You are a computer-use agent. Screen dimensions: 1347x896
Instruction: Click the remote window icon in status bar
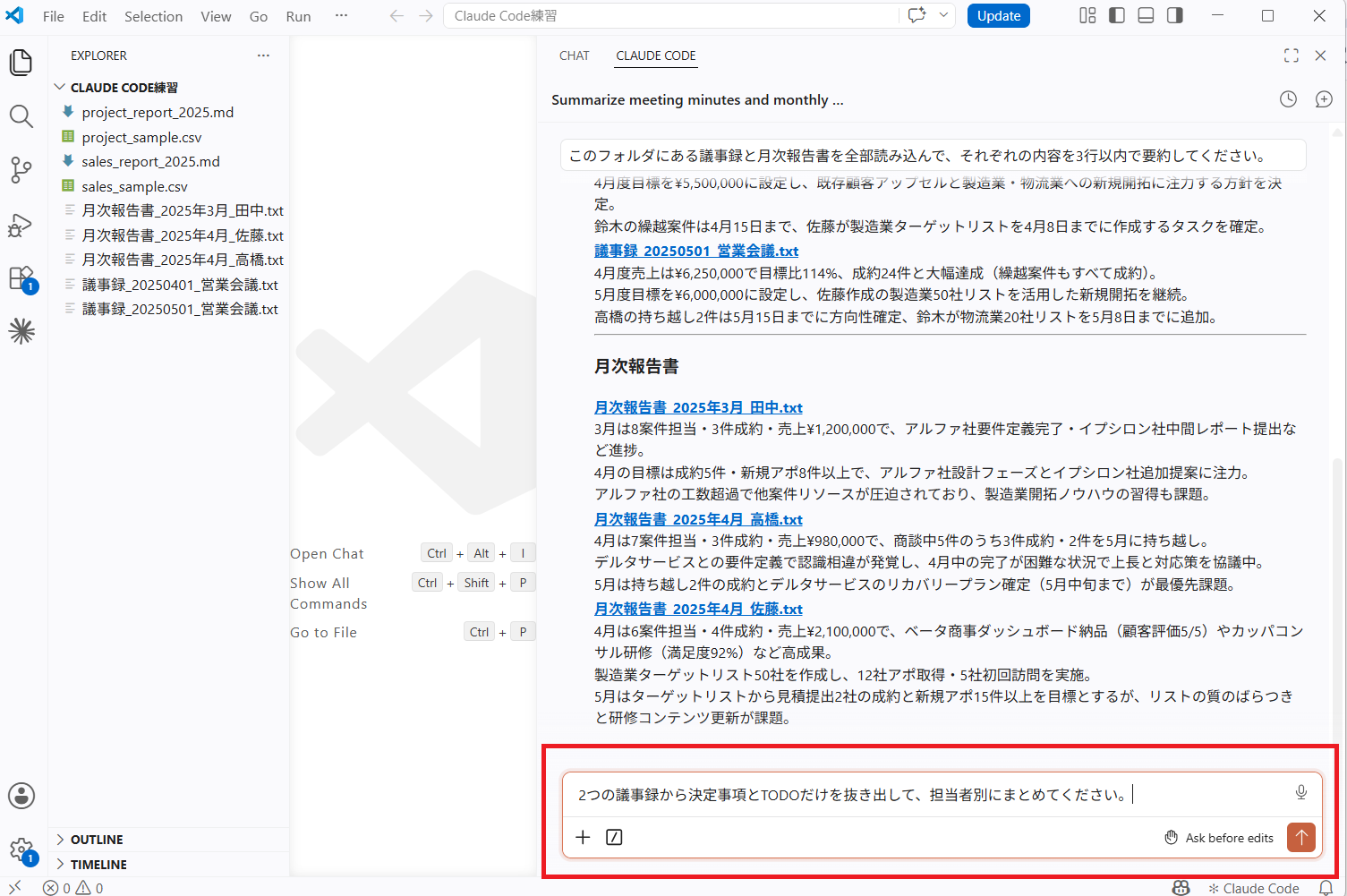(x=15, y=887)
